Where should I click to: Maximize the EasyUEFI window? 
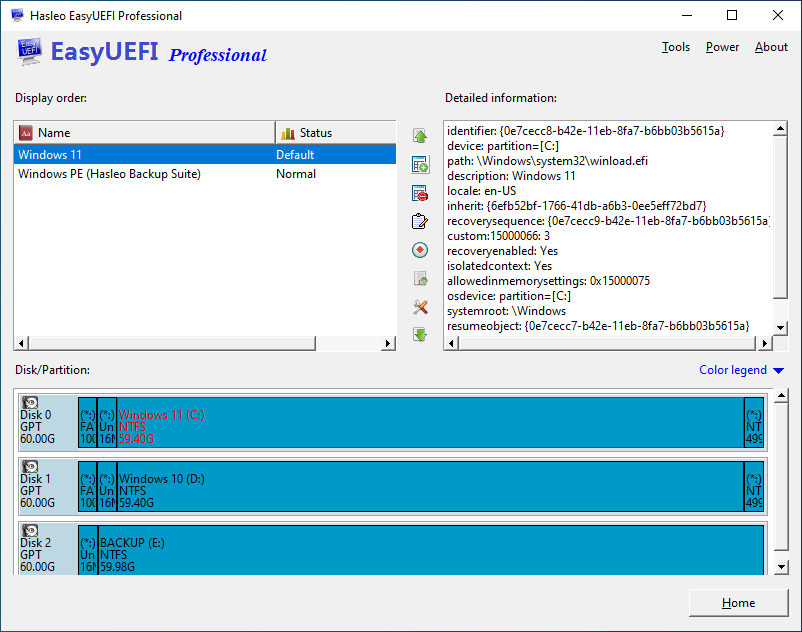tap(732, 15)
